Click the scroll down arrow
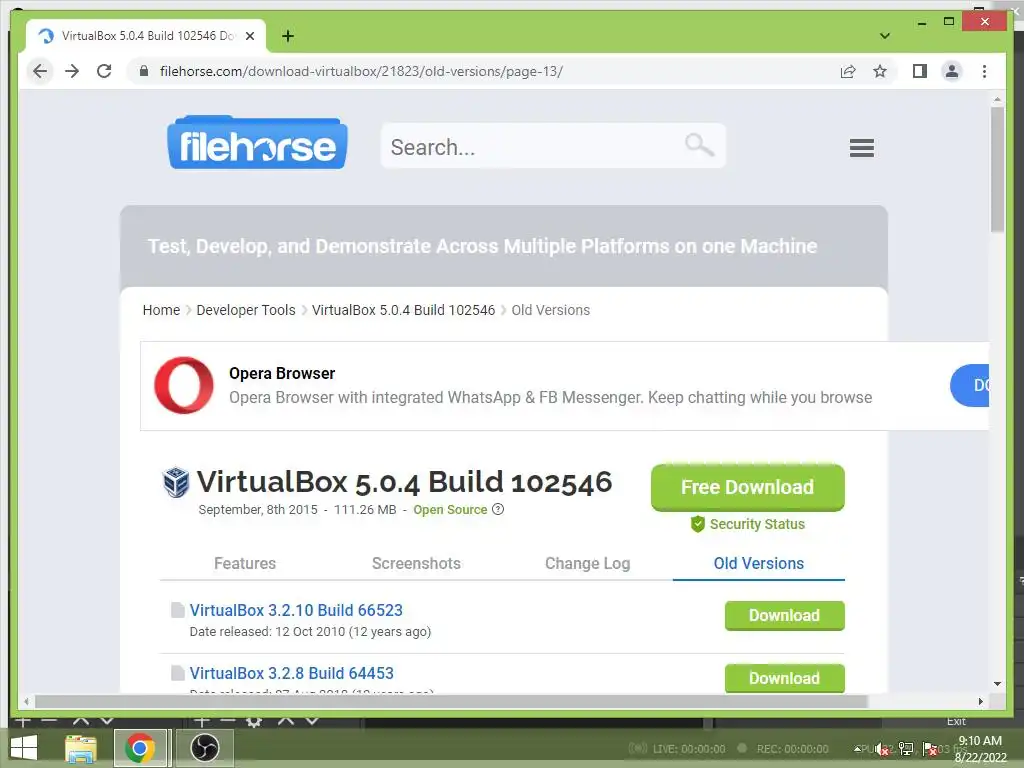Viewport: 1024px width, 768px height. coord(997,684)
